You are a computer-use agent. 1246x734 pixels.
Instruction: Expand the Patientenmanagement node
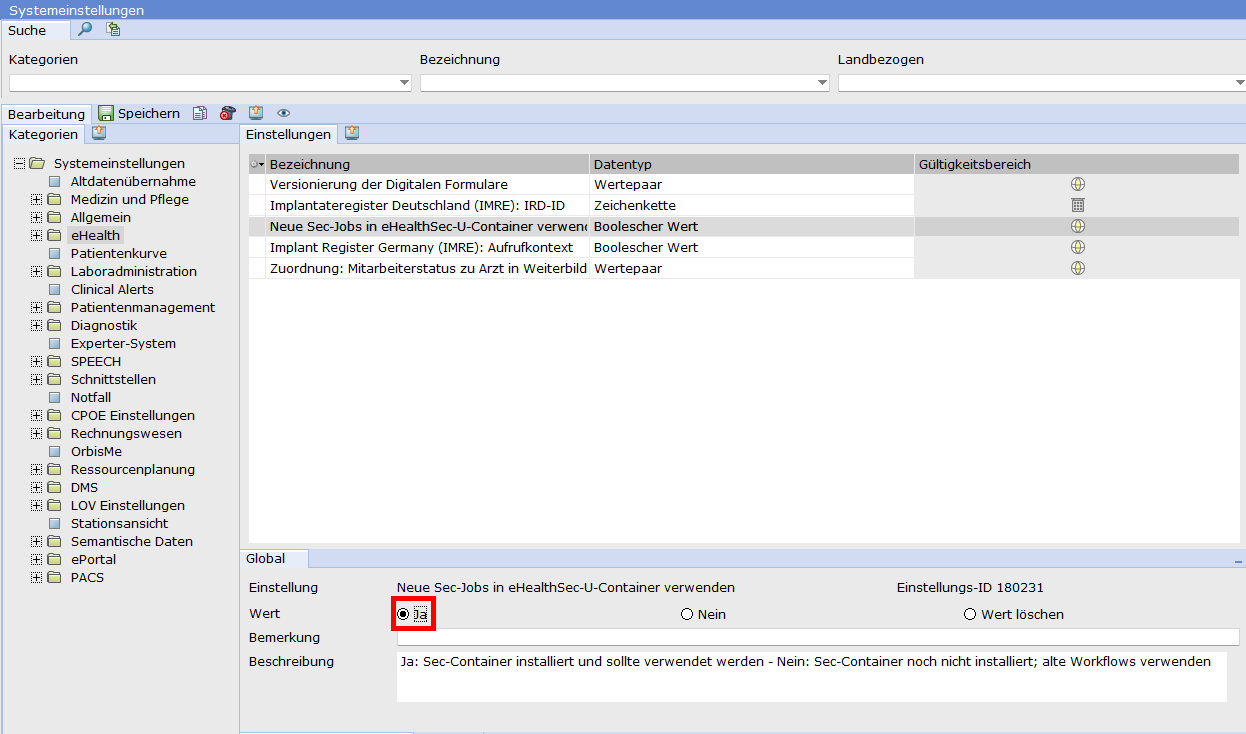coord(36,307)
